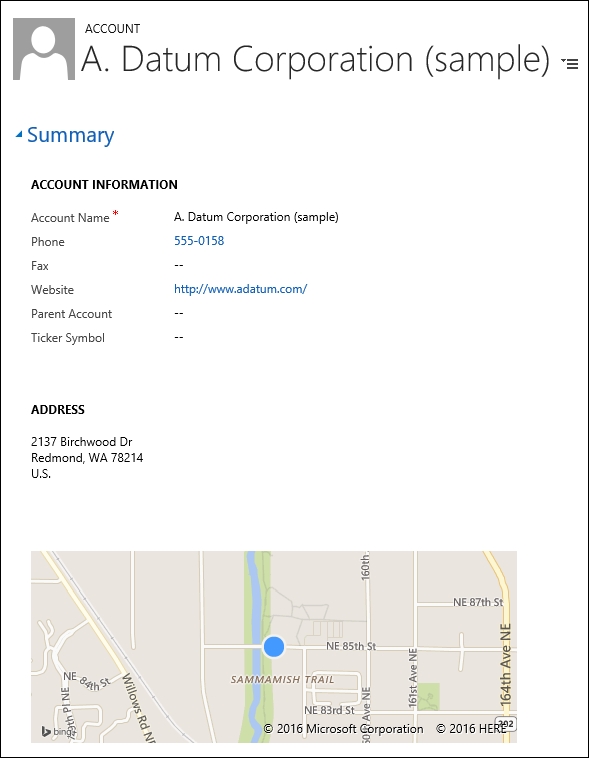The width and height of the screenshot is (589, 758).
Task: Click the route 202 shield on map
Action: (506, 724)
